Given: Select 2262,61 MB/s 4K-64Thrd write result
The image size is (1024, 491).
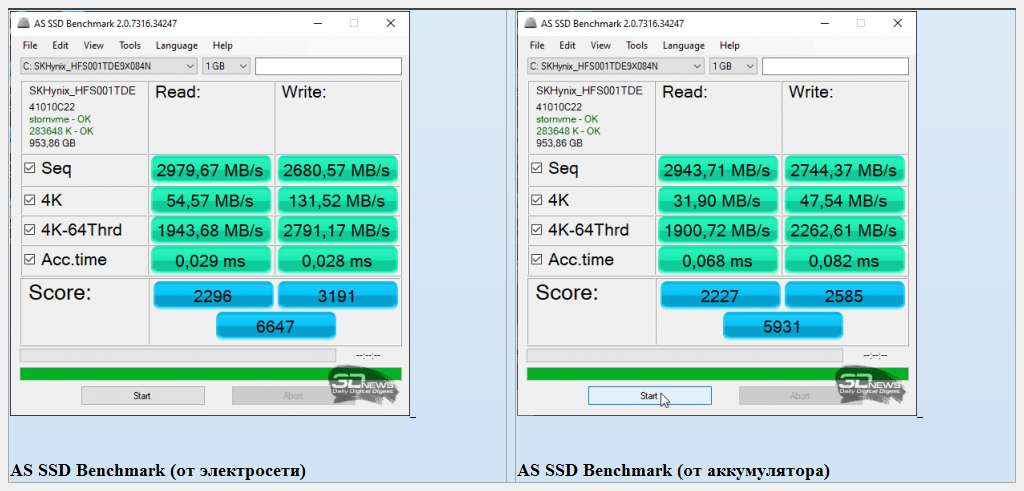Looking at the screenshot, I should (x=844, y=230).
